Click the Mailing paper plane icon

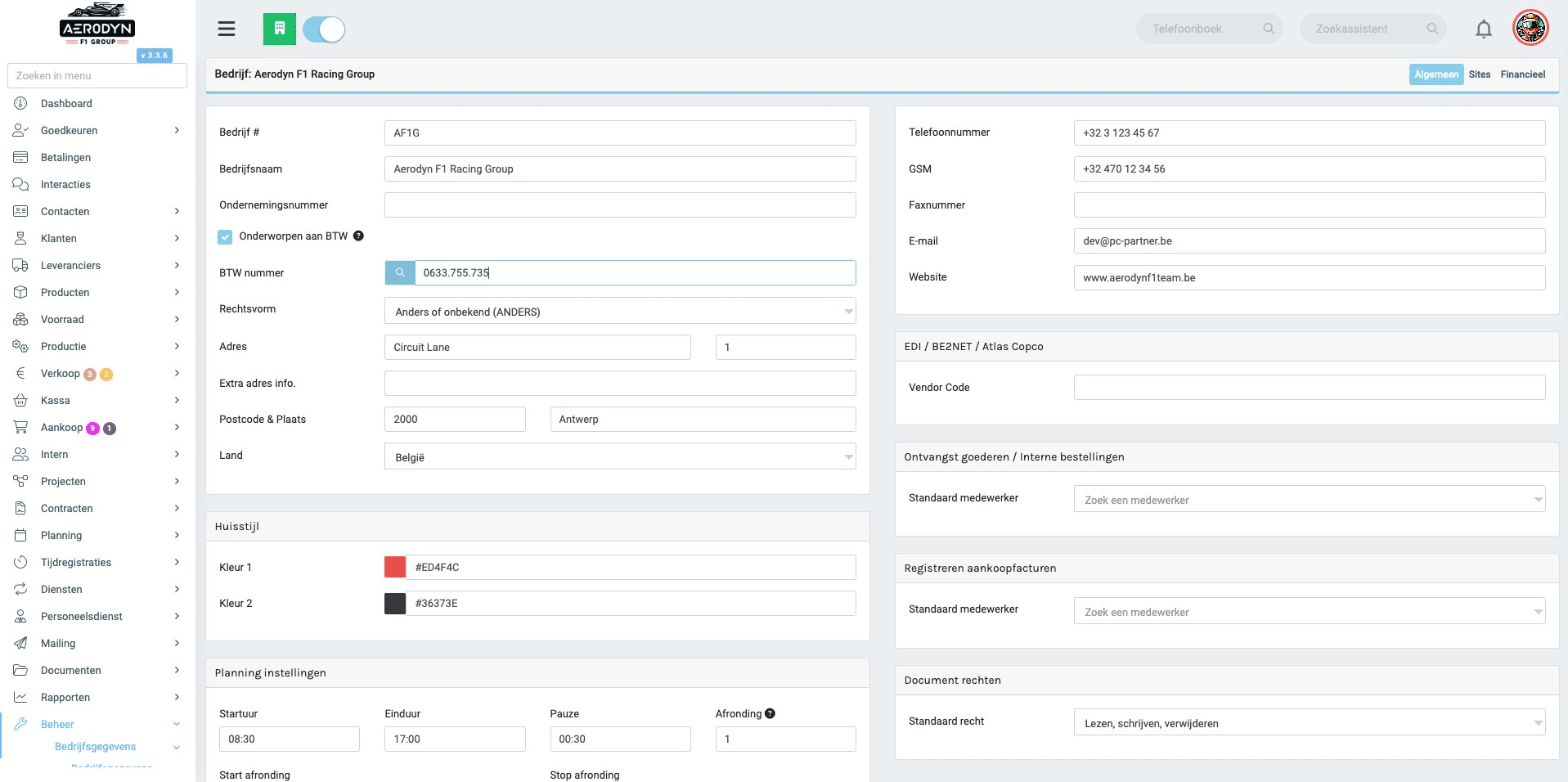tap(20, 643)
